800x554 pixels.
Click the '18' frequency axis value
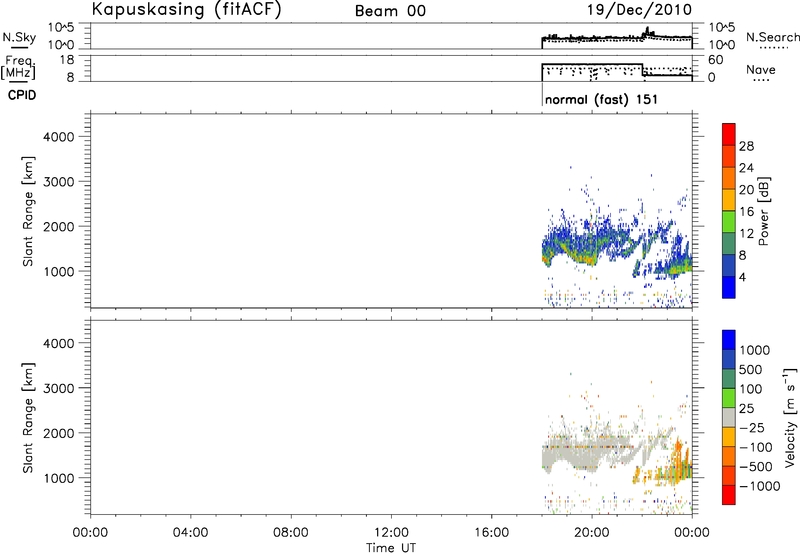pos(67,60)
